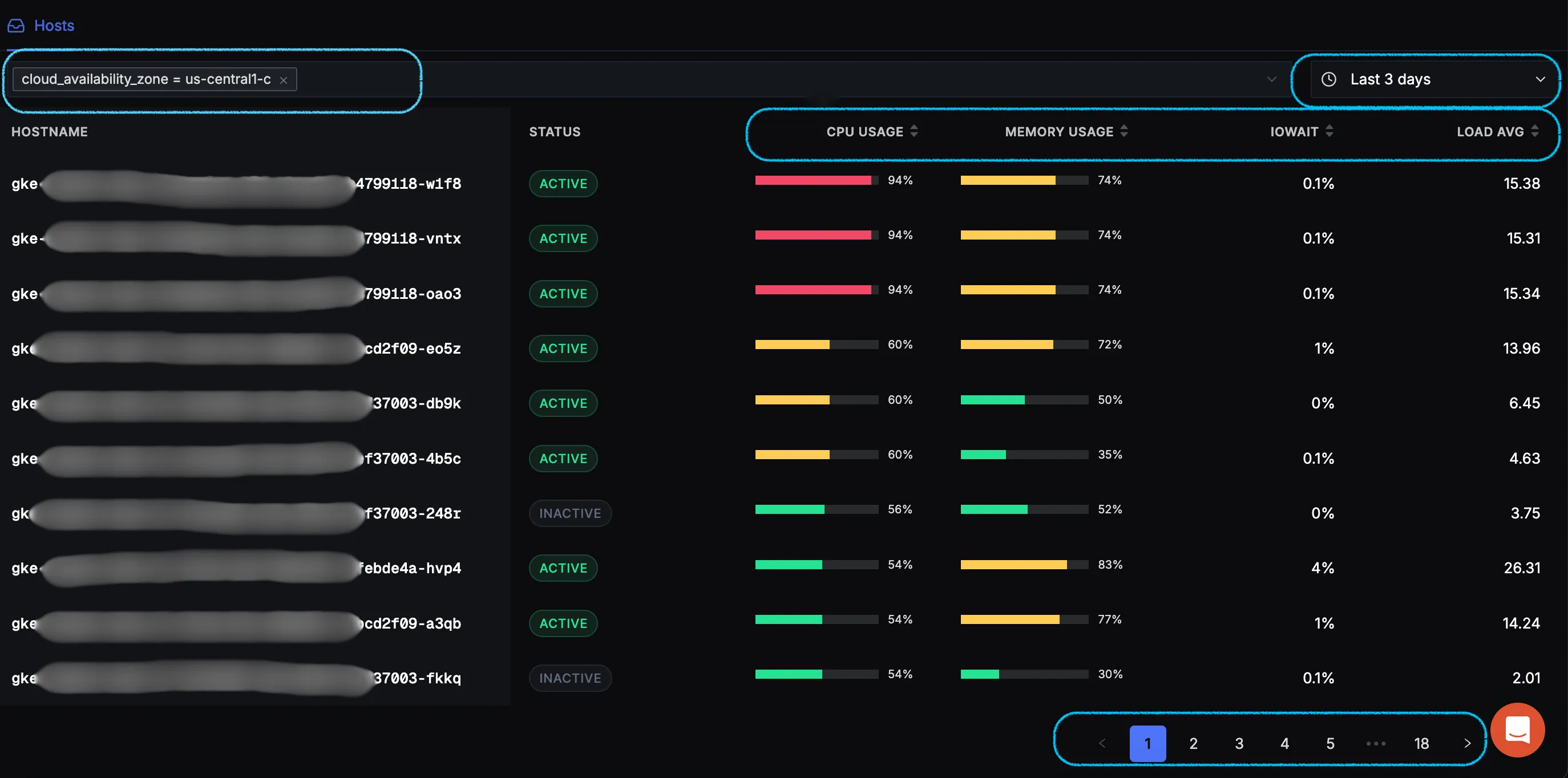Go to page 5
The width and height of the screenshot is (1568, 778).
point(1330,743)
